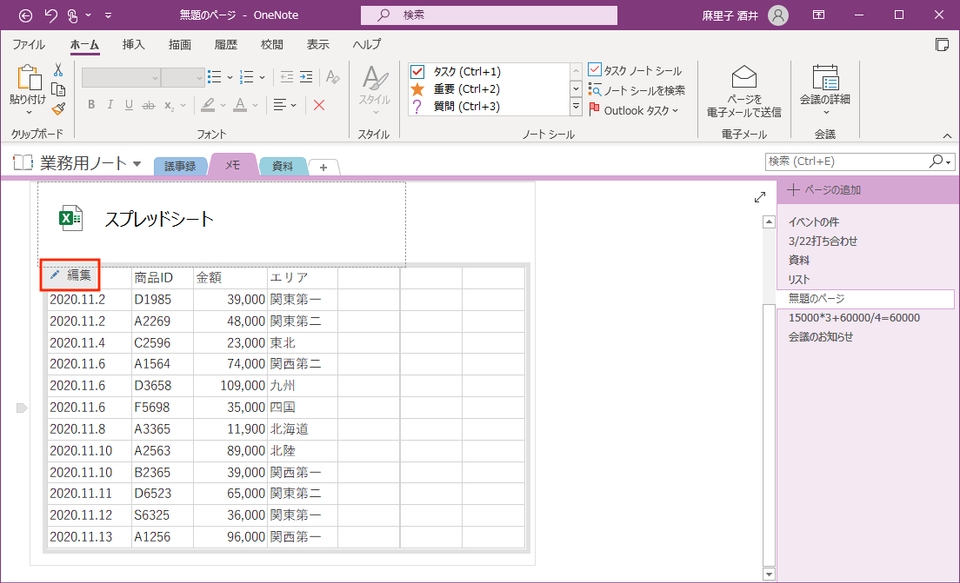Viewport: 960px width, 583px height.
Task: Click the Clear Formatting icon
Action: coord(332,77)
